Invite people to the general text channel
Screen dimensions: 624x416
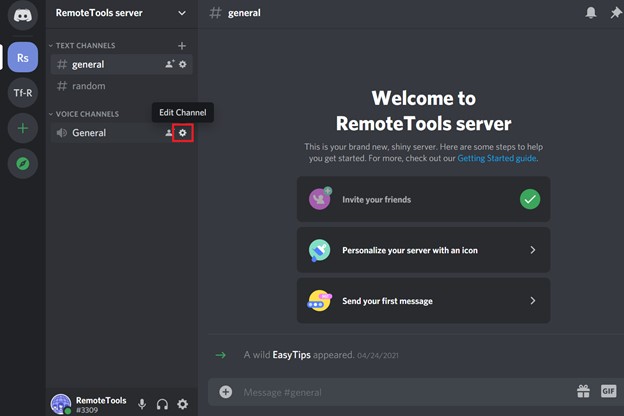point(170,64)
